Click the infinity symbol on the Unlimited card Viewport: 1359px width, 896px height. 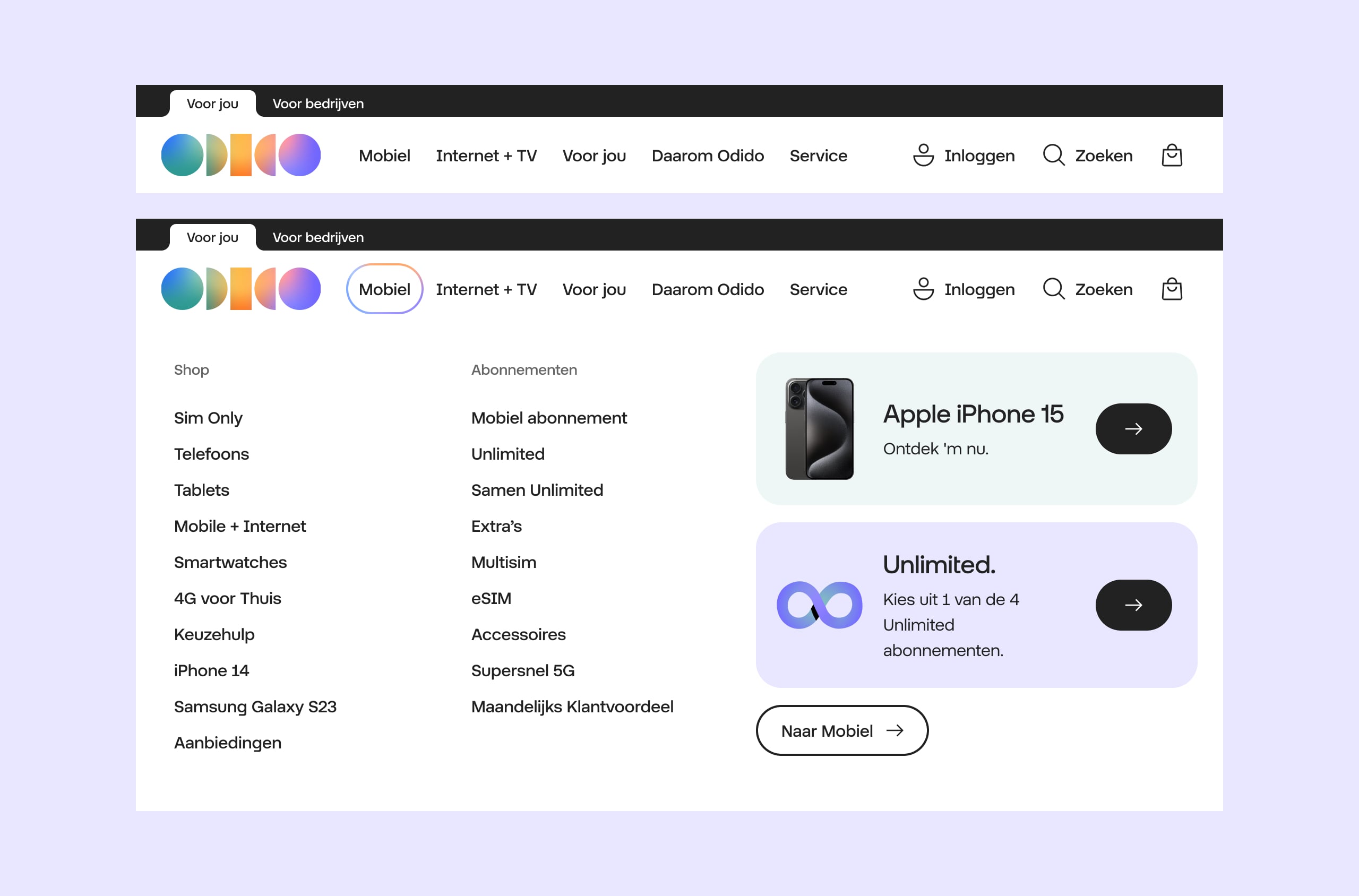tap(819, 605)
